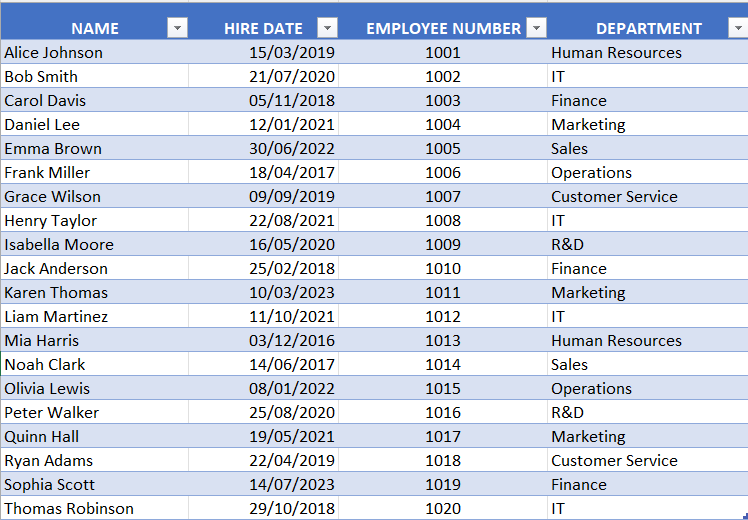
Task: Open the NAME column filter dropdown
Action: point(177,28)
